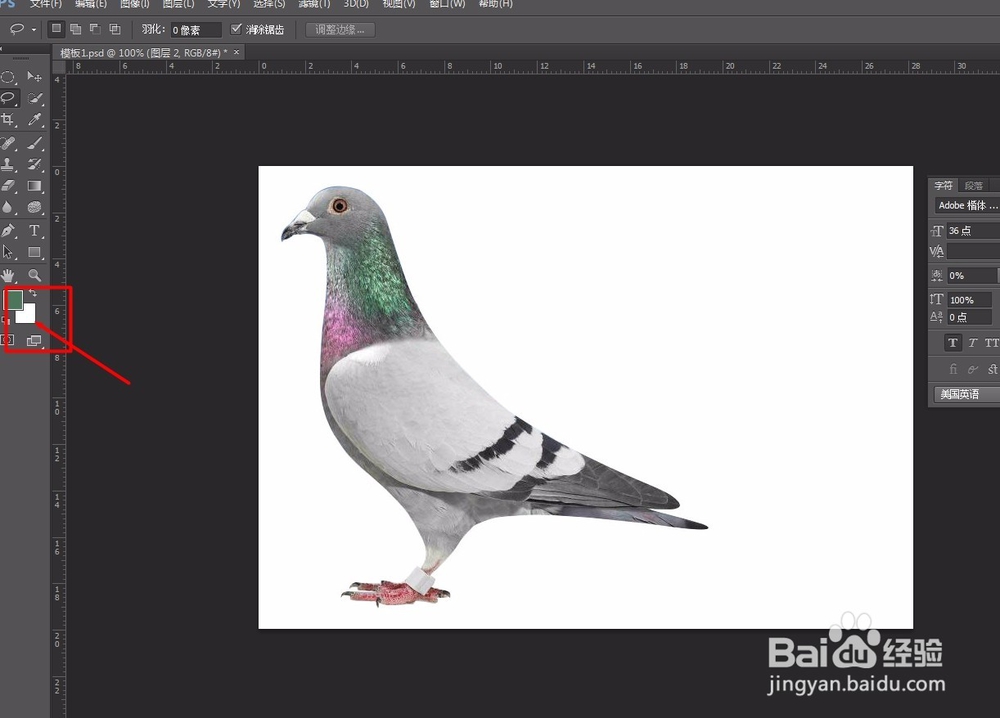1000x718 pixels.
Task: Choose New Selection mode
Action: click(x=57, y=29)
